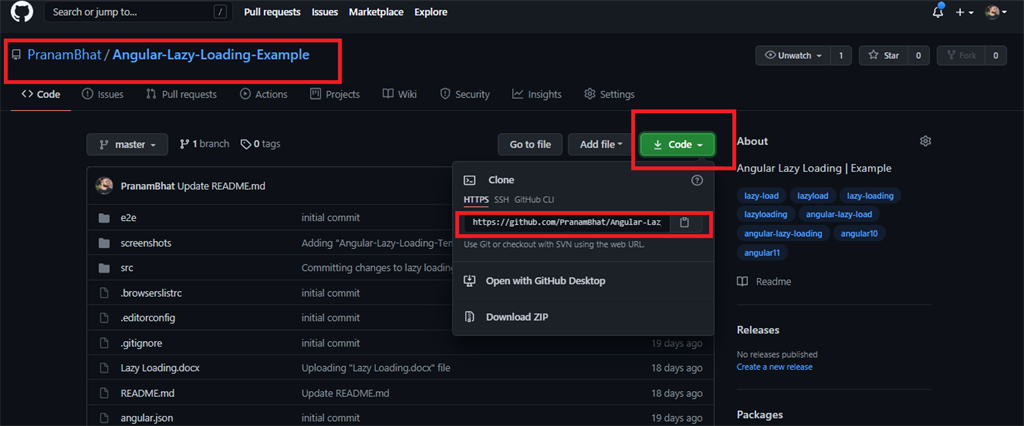The height and width of the screenshot is (426, 1024).
Task: Select the GitHub CLI clone tab
Action: click(534, 199)
